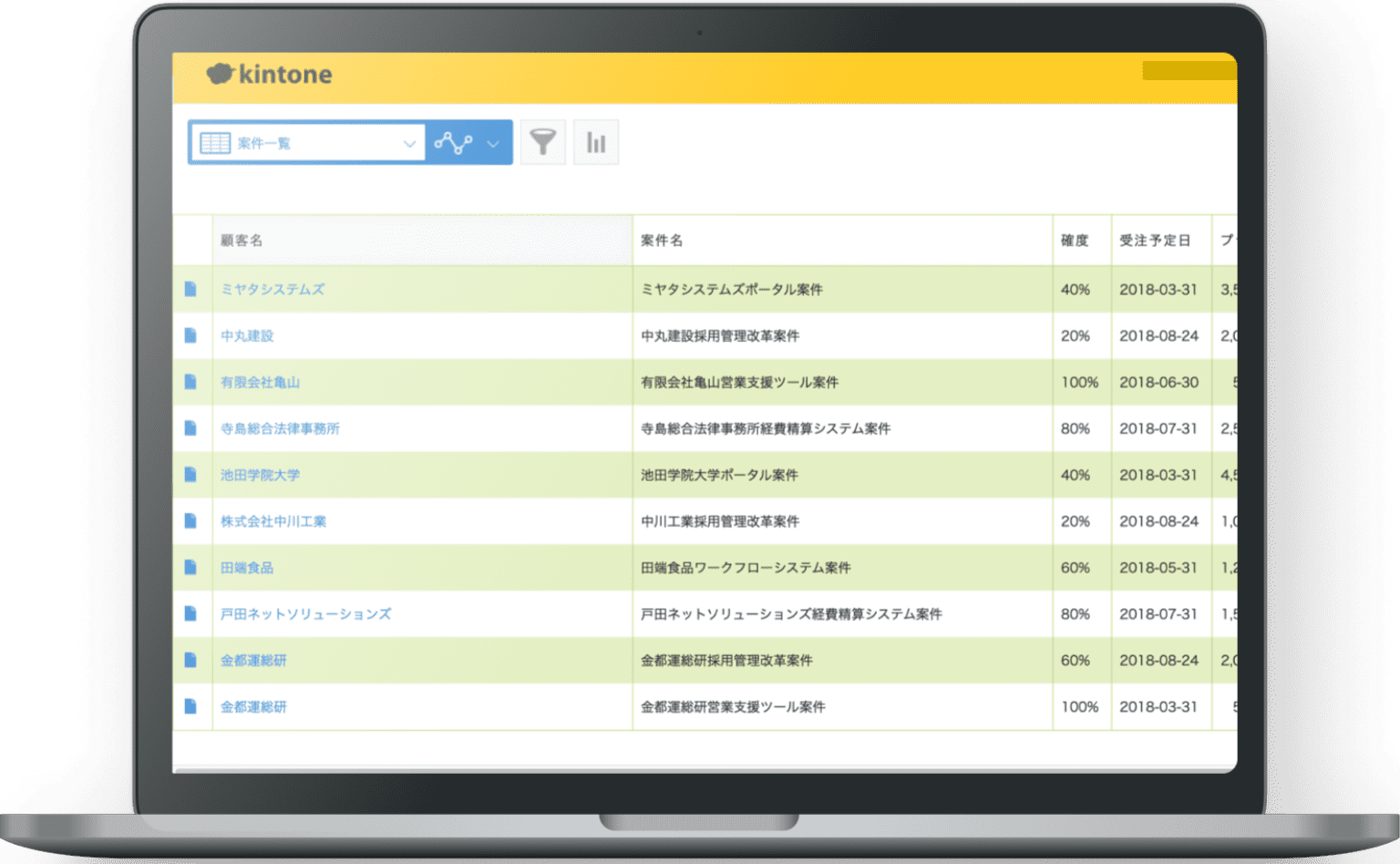The image size is (1400, 864).
Task: Select the 金都運総研営業支援ツール案件 cell
Action: [x=733, y=707]
